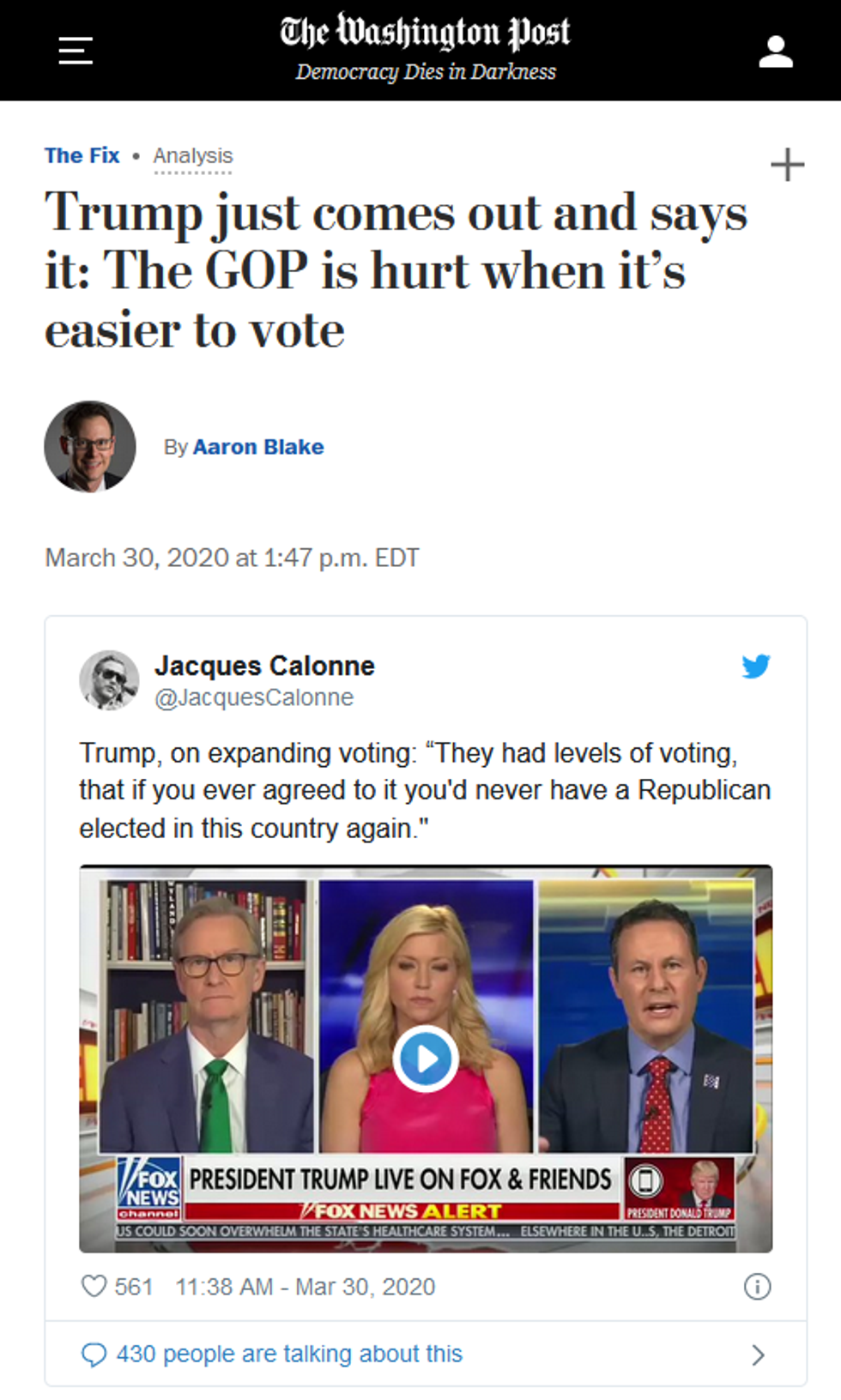Click the Twitter bird icon on the embedded tweet
The width and height of the screenshot is (841, 1400).
756,667
